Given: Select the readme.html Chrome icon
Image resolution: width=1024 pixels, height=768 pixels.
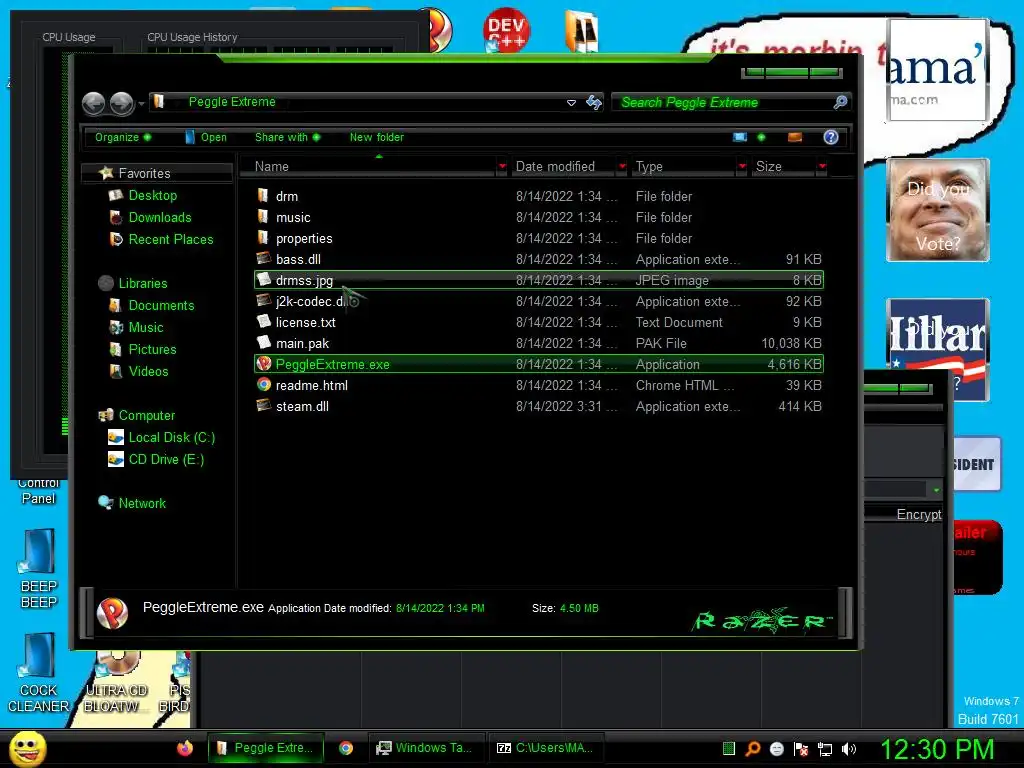Looking at the screenshot, I should coord(263,385).
